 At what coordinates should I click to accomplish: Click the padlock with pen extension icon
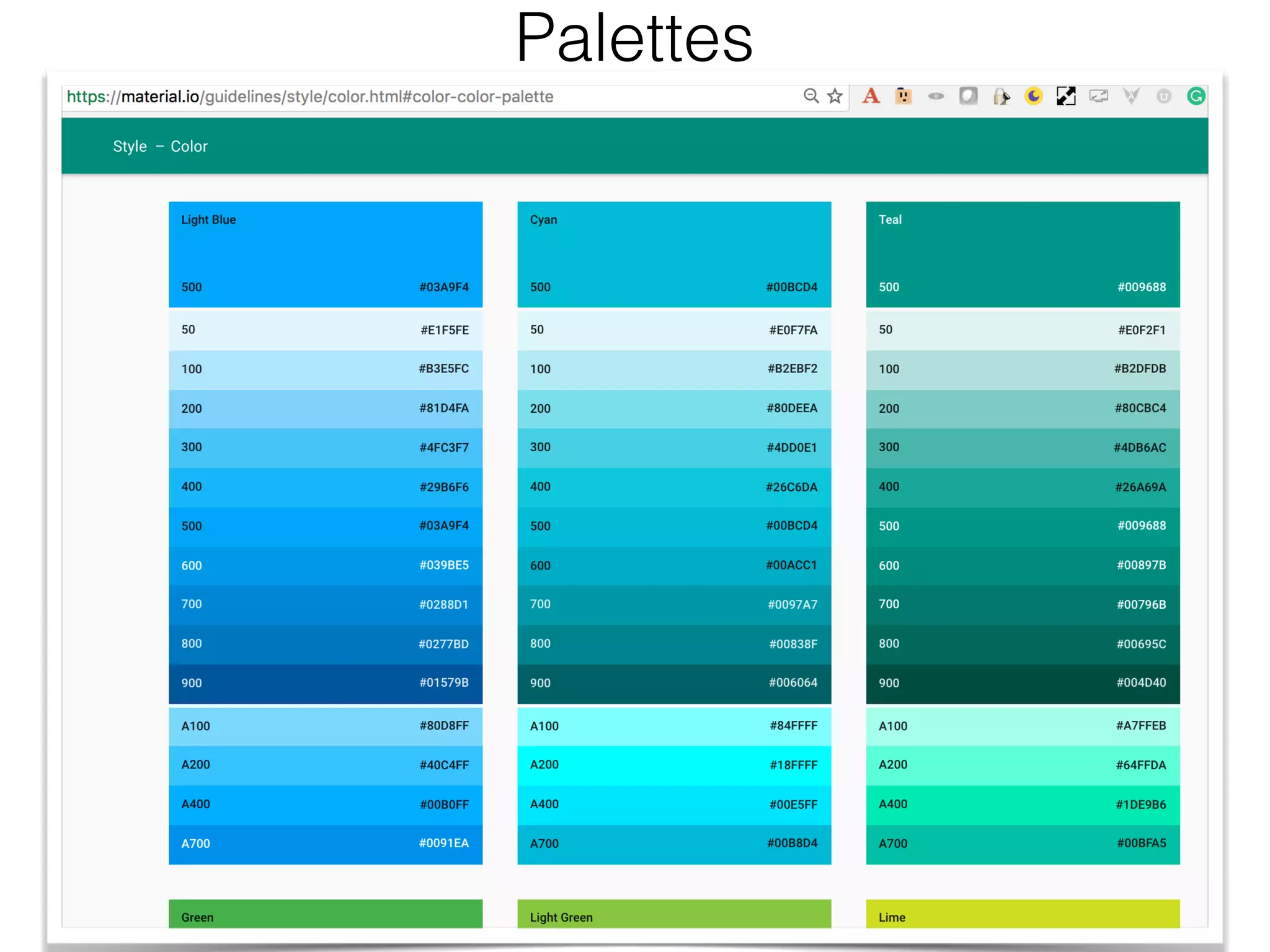coord(1001,96)
